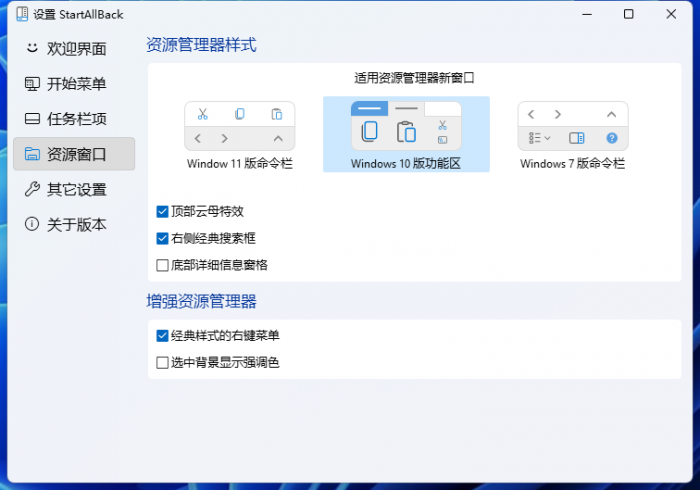Go to the 关于版本 page
Viewport: 700px width, 490px height.
click(x=77, y=224)
